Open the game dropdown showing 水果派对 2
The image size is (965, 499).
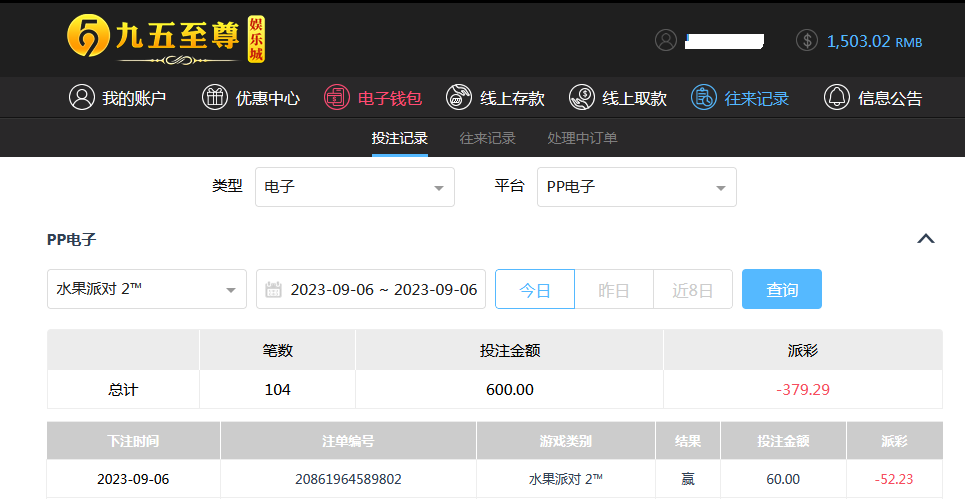coord(147,289)
